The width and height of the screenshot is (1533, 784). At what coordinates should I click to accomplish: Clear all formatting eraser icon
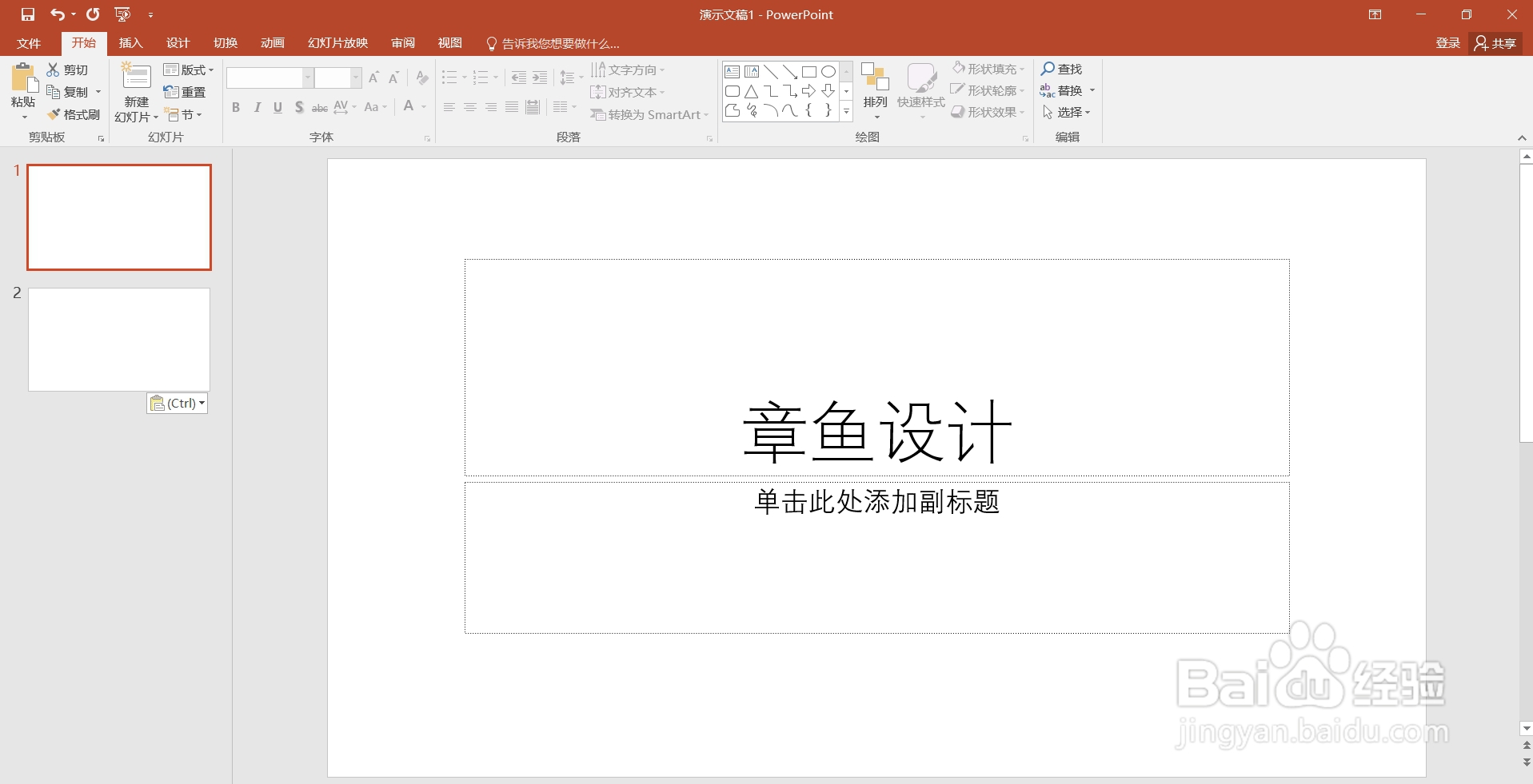pyautogui.click(x=422, y=78)
